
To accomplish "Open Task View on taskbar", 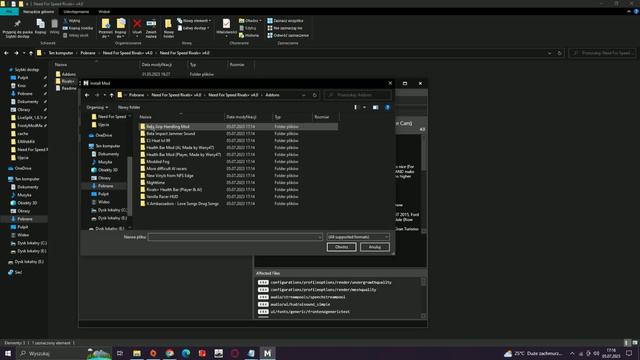I will pos(120,353).
